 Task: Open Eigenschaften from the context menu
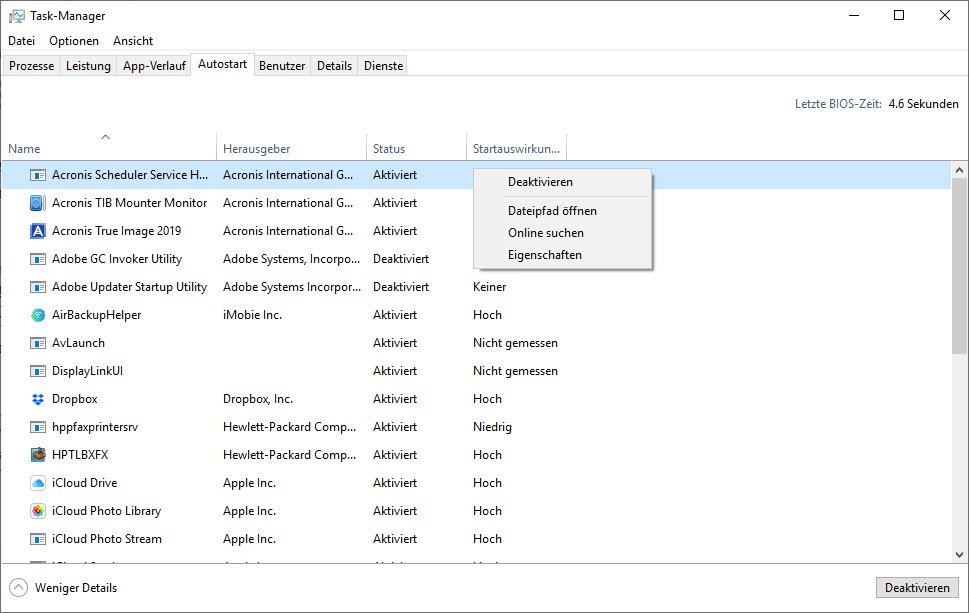coord(544,255)
